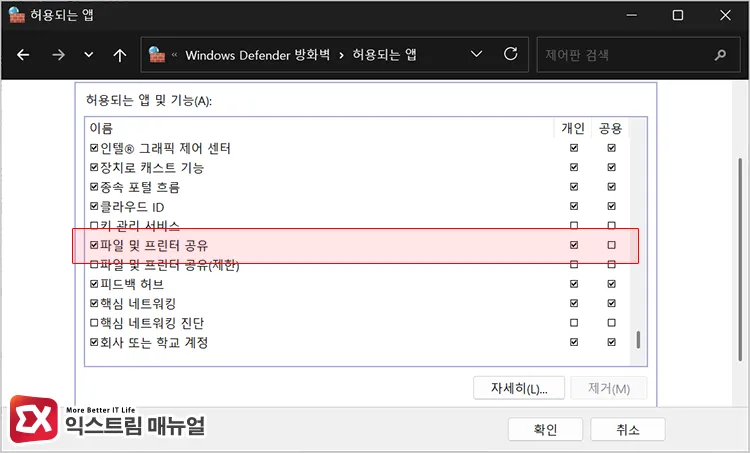Minimize the 허용되는 앱 window

tap(631, 15)
